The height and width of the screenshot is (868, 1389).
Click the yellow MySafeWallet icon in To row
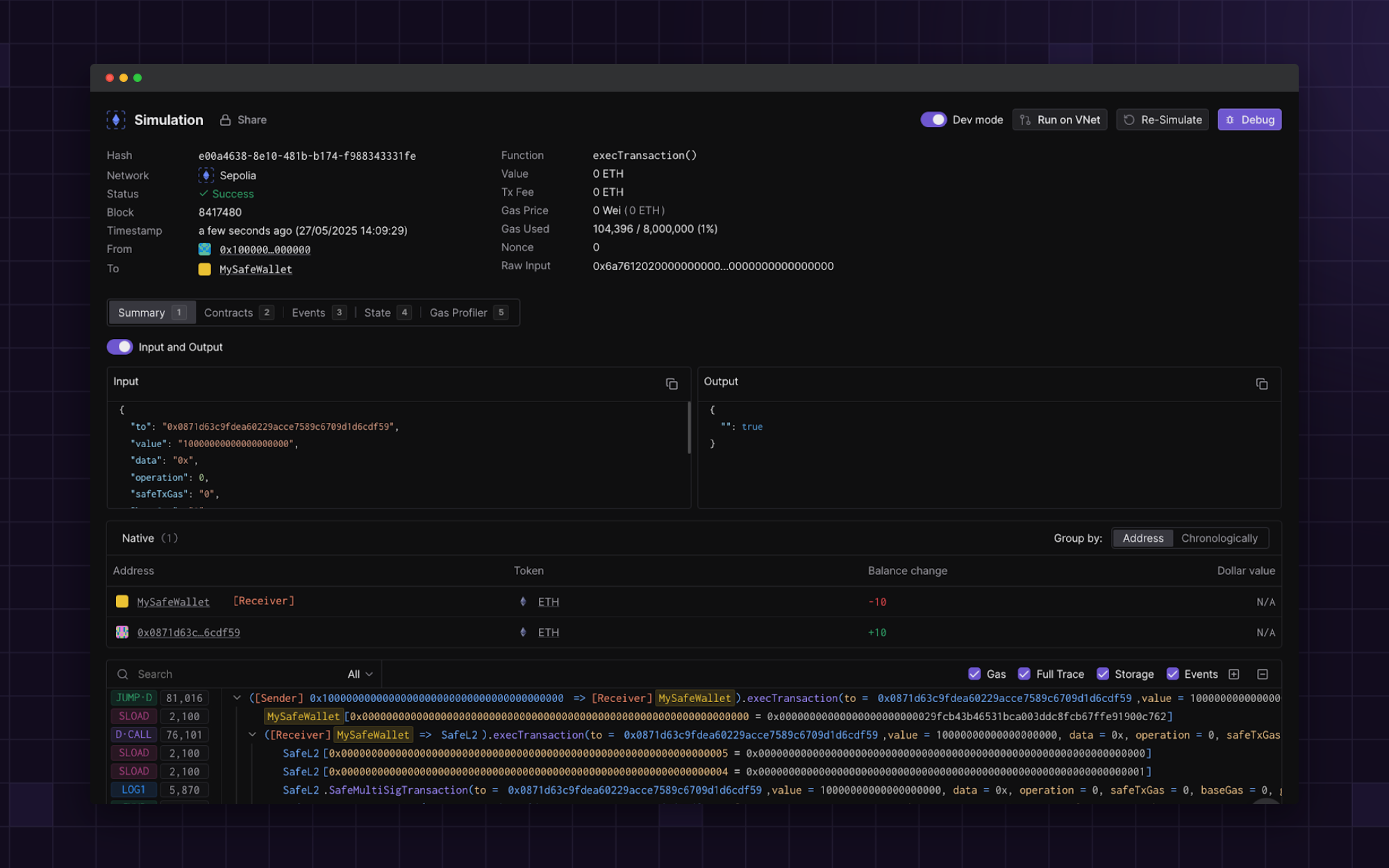click(205, 269)
